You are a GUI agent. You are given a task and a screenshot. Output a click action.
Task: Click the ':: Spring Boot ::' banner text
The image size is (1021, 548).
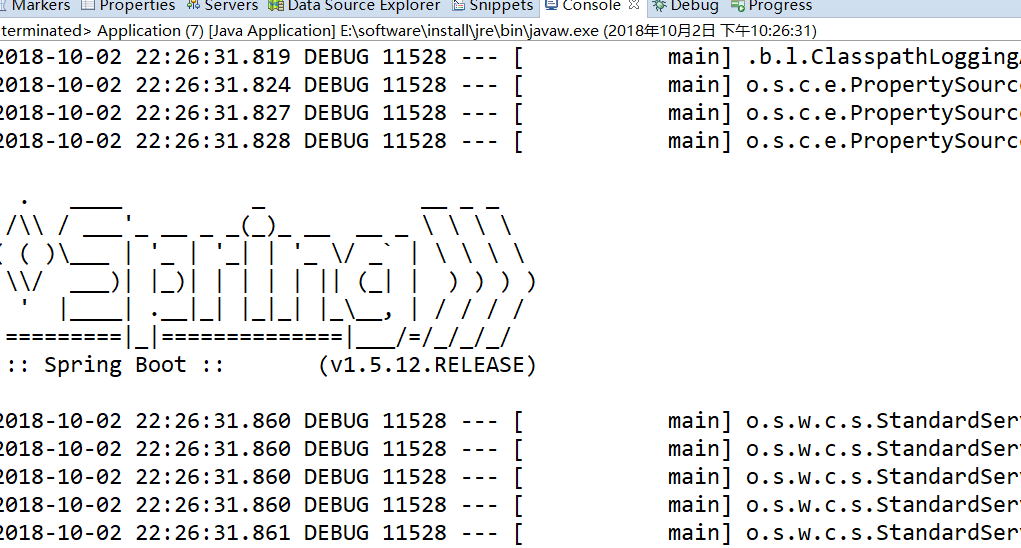115,365
